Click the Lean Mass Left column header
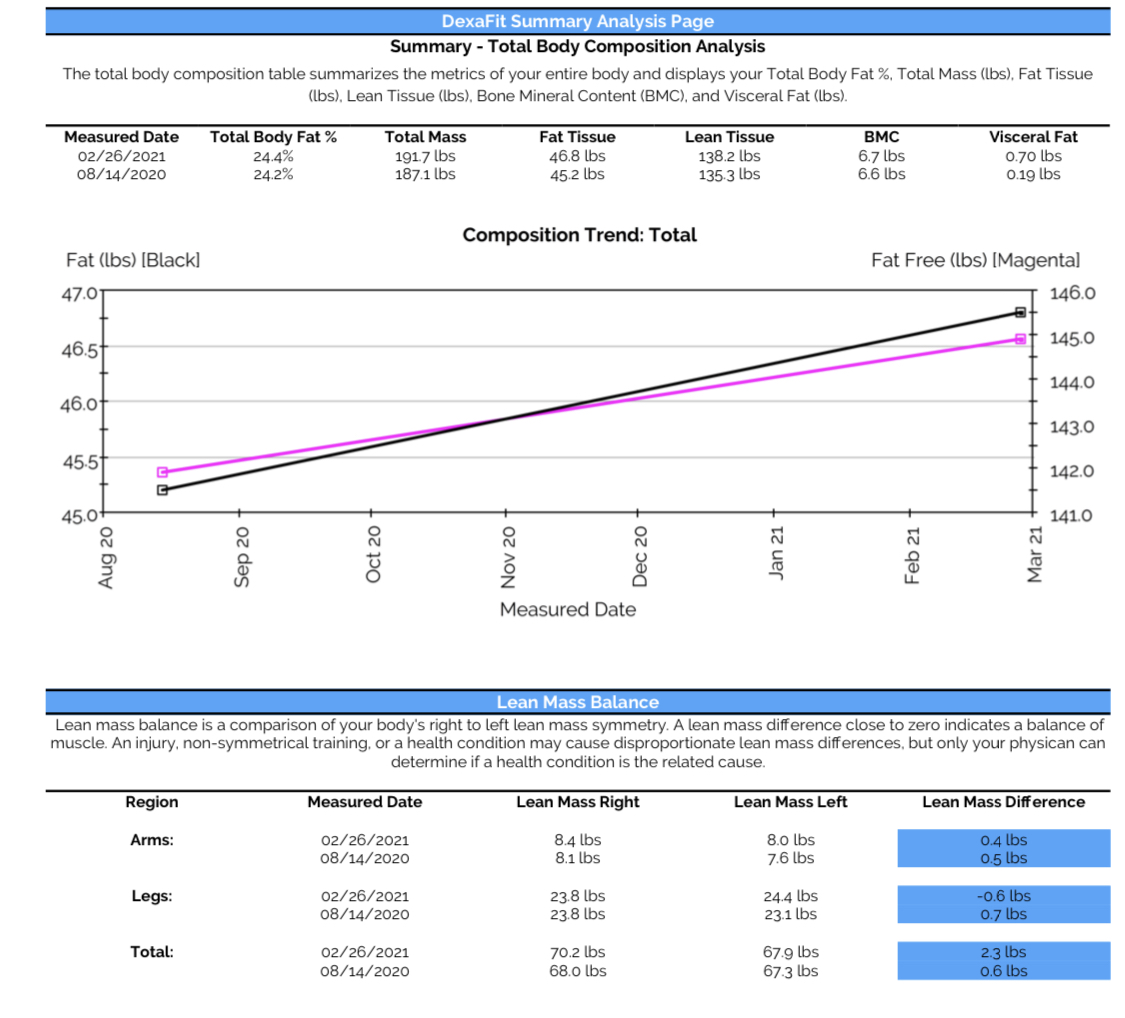1125x1018 pixels. pos(791,802)
